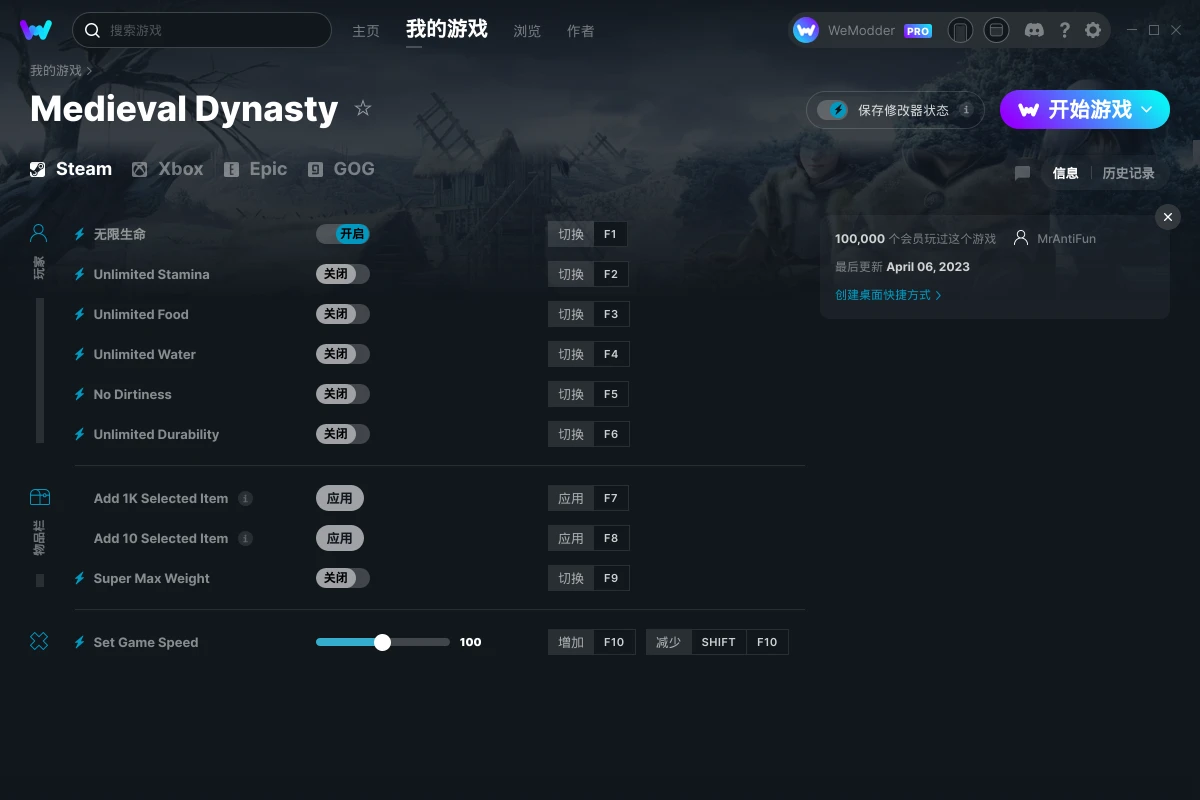Image resolution: width=1200 pixels, height=800 pixels.
Task: Apply Add 10 Selected Item
Action: (340, 538)
